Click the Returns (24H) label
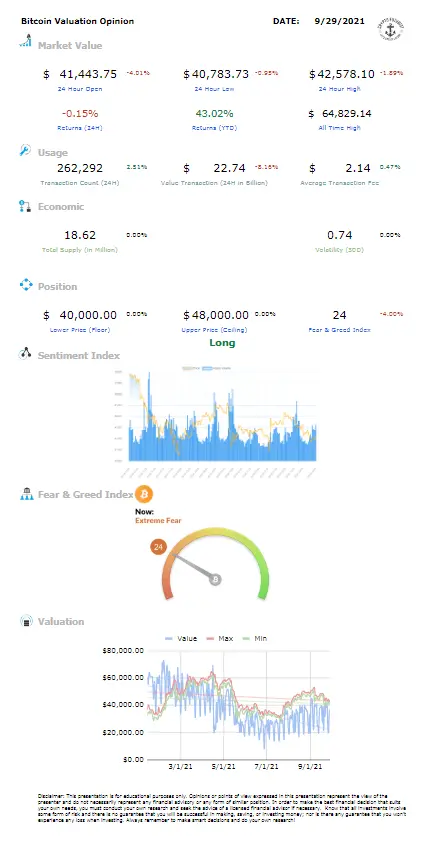 coord(79,128)
